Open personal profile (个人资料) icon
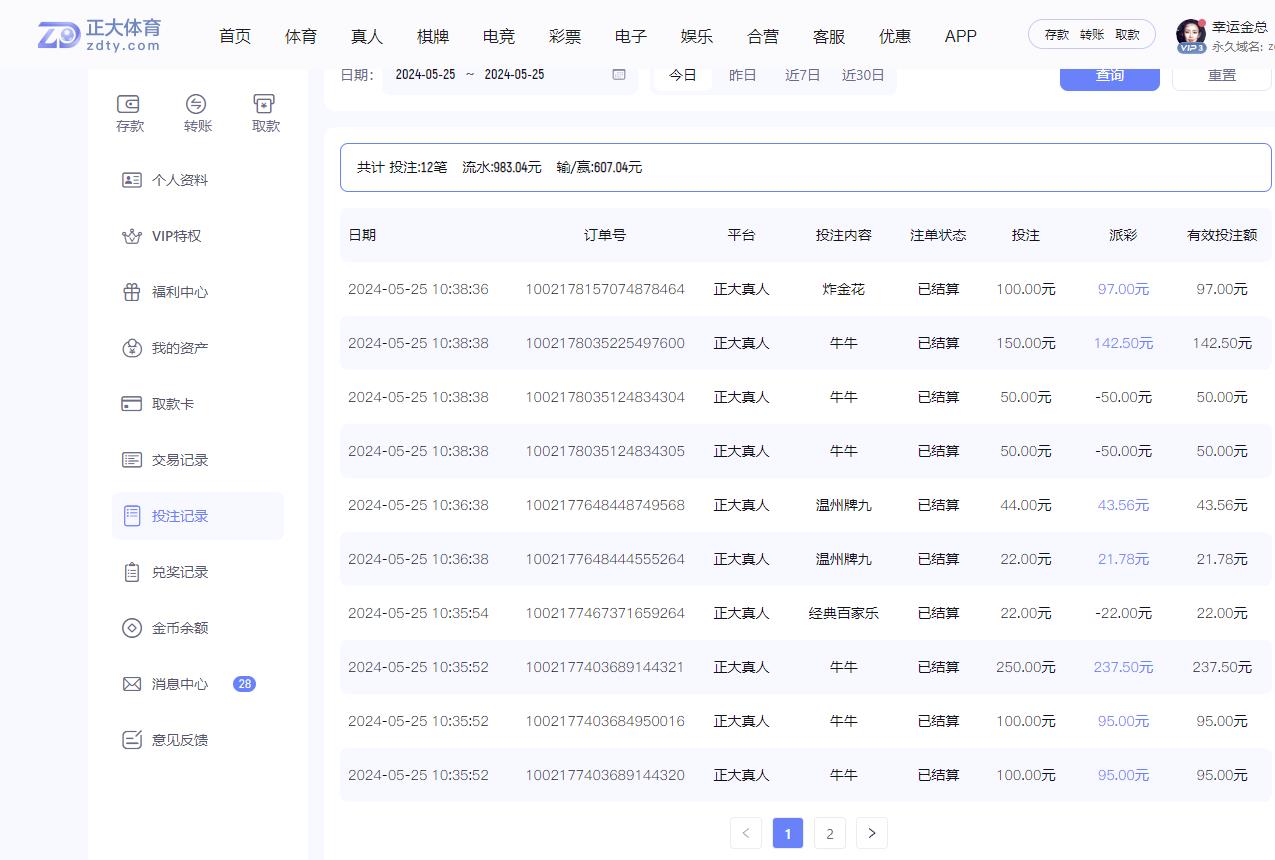The height and width of the screenshot is (860, 1275). (131, 180)
